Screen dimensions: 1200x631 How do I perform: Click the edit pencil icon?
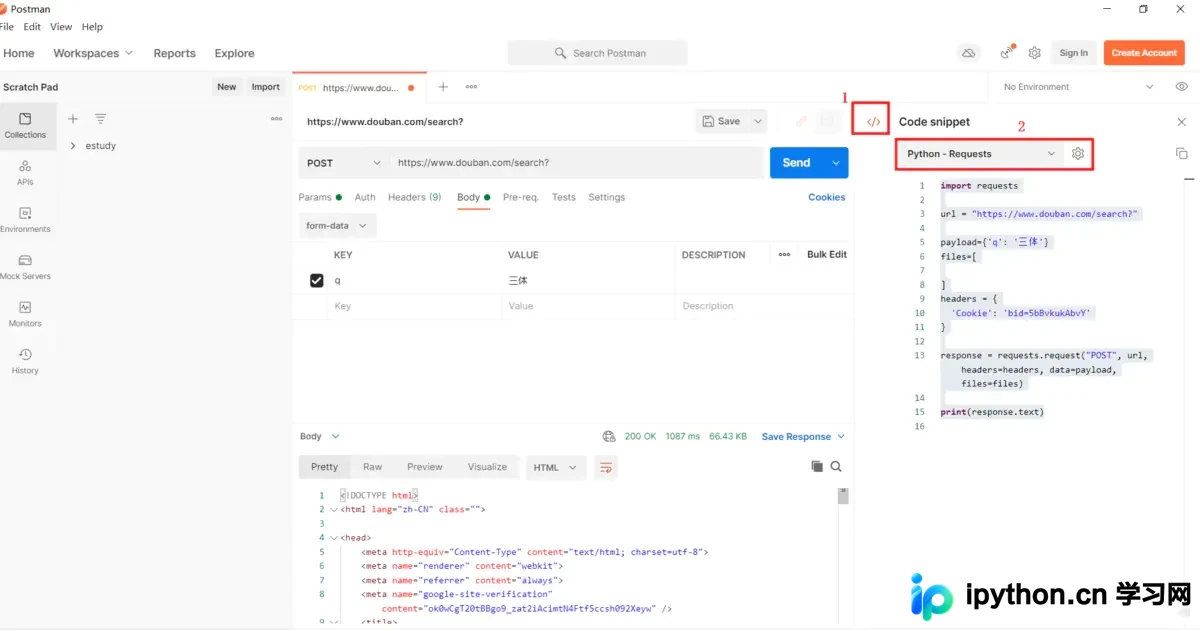point(801,121)
